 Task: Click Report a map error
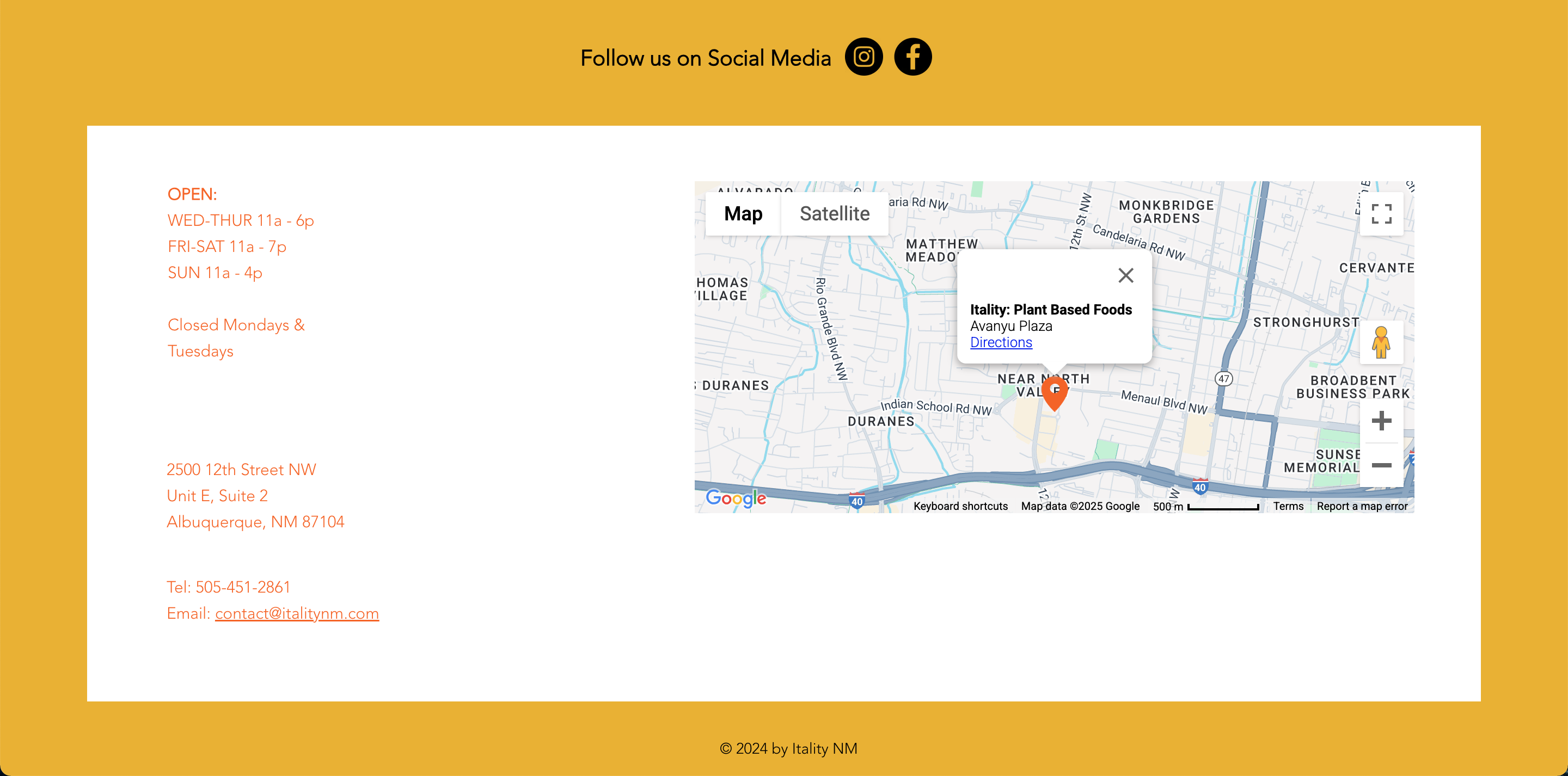[x=1362, y=507]
